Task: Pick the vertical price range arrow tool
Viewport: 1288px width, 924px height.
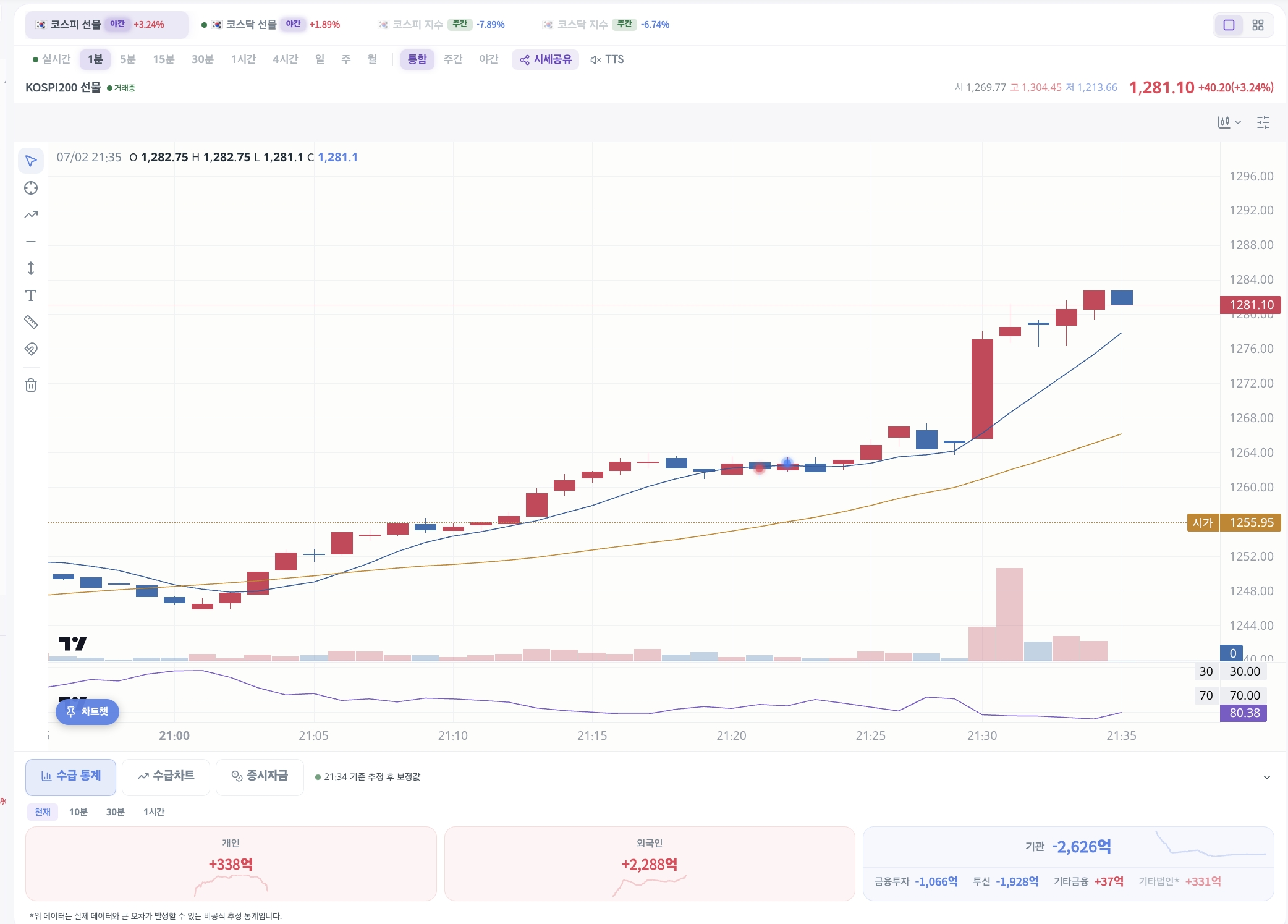Action: [31, 268]
